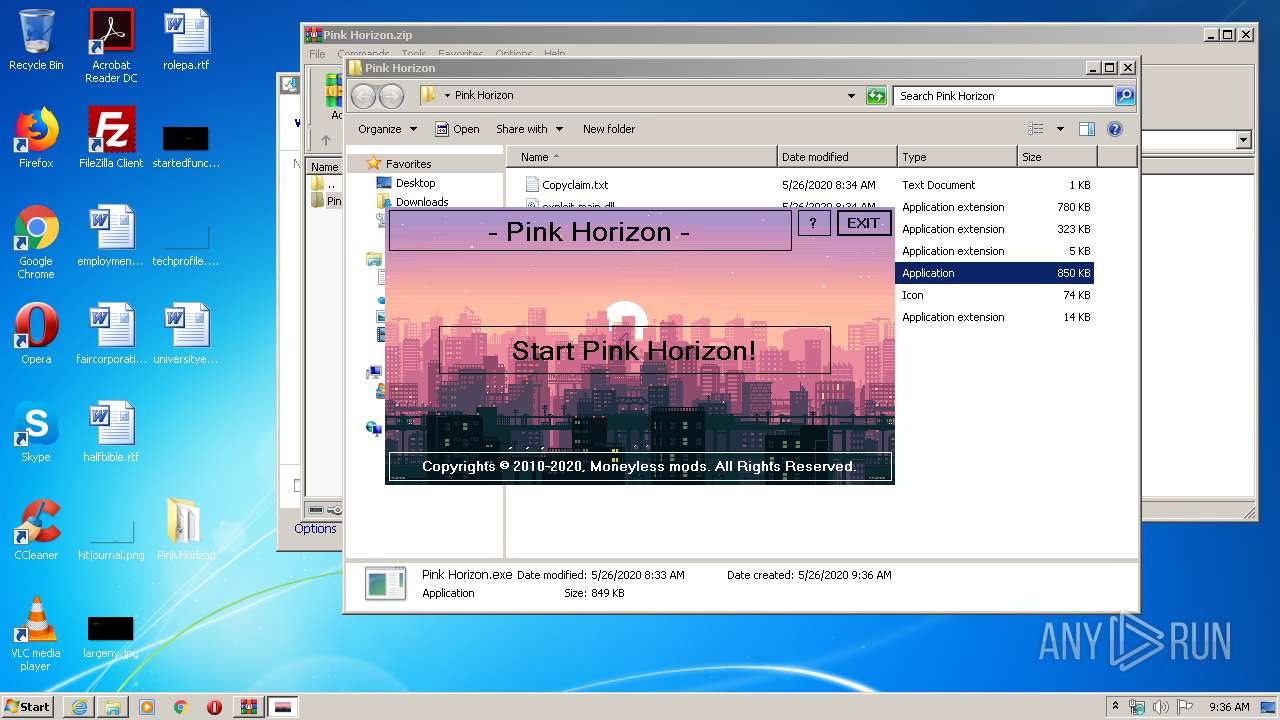The height and width of the screenshot is (720, 1280).
Task: Open the Google Chrome desktop shortcut
Action: [36, 242]
